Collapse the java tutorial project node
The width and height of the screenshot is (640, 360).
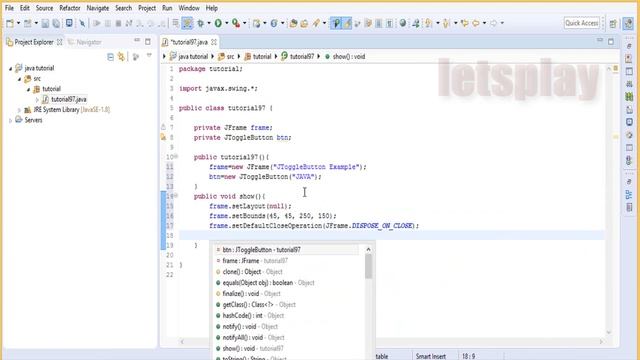(11, 69)
